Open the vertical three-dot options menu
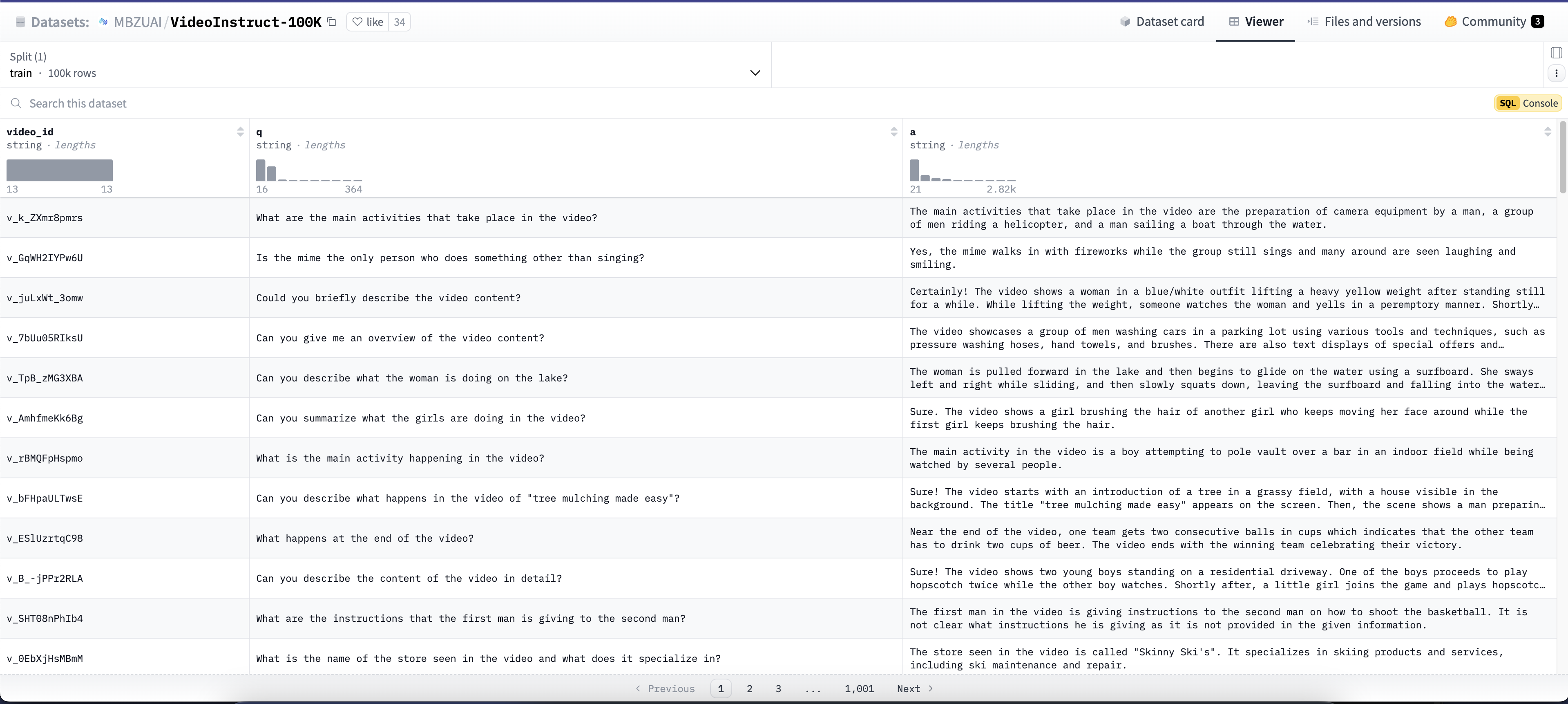Image resolution: width=1568 pixels, height=704 pixels. pyautogui.click(x=1557, y=73)
